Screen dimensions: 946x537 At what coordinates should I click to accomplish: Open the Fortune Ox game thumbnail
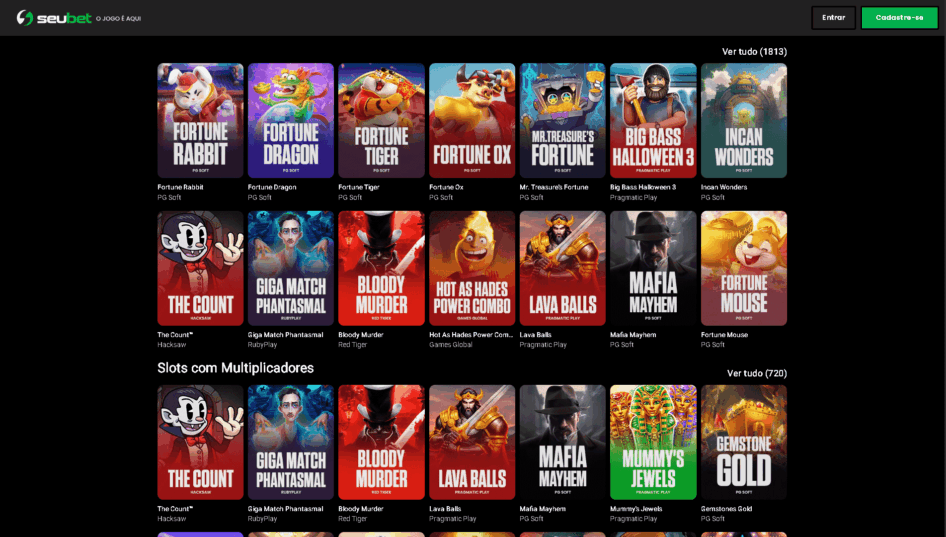(x=472, y=121)
